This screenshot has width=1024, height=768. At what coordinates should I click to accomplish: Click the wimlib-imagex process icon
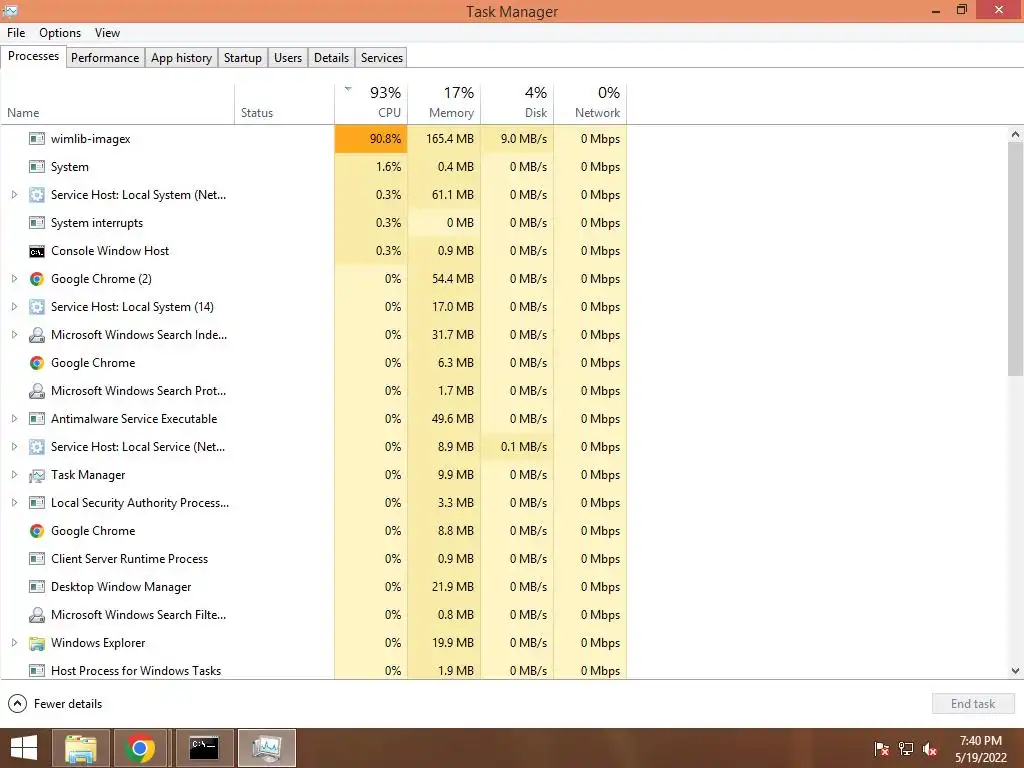(x=37, y=139)
